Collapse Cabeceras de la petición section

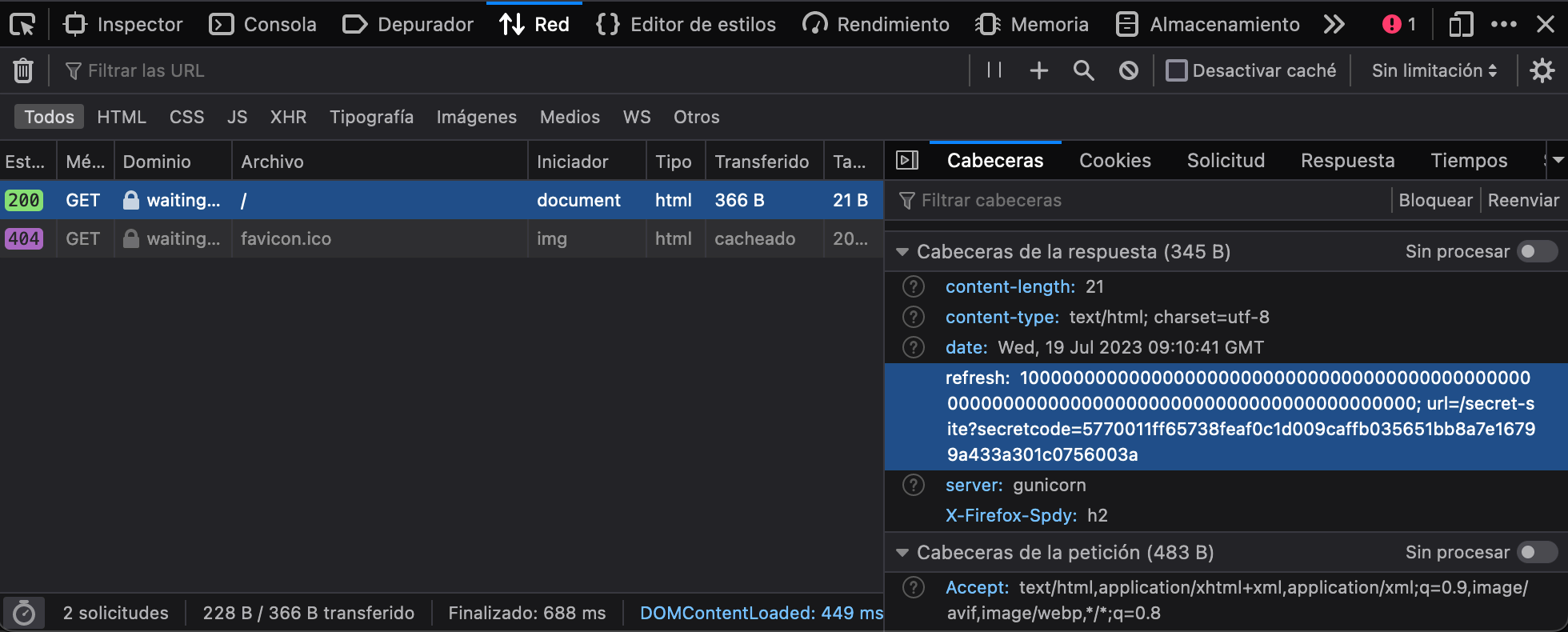coord(902,553)
